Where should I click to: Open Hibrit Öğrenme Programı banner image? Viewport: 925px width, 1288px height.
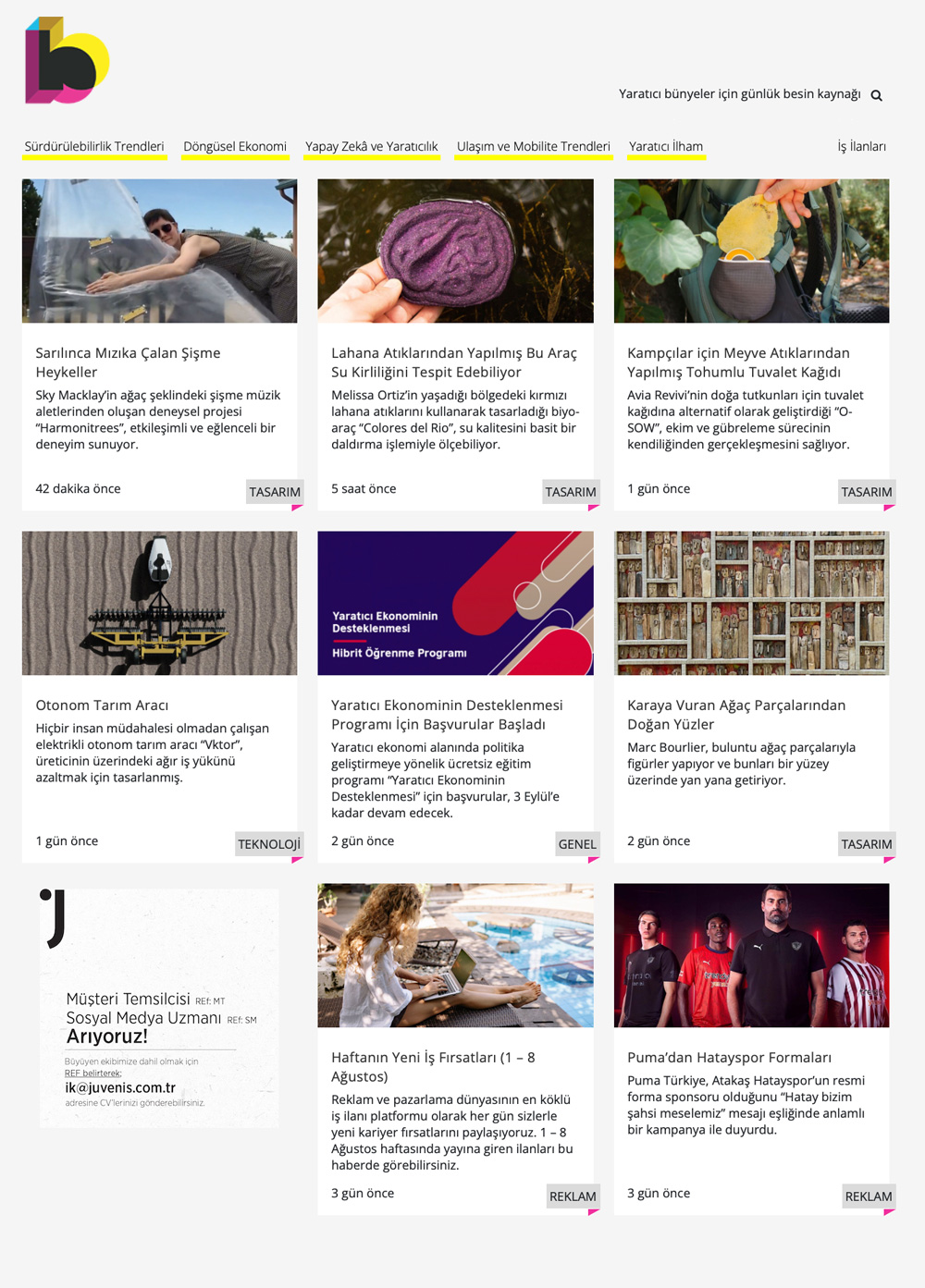456,603
